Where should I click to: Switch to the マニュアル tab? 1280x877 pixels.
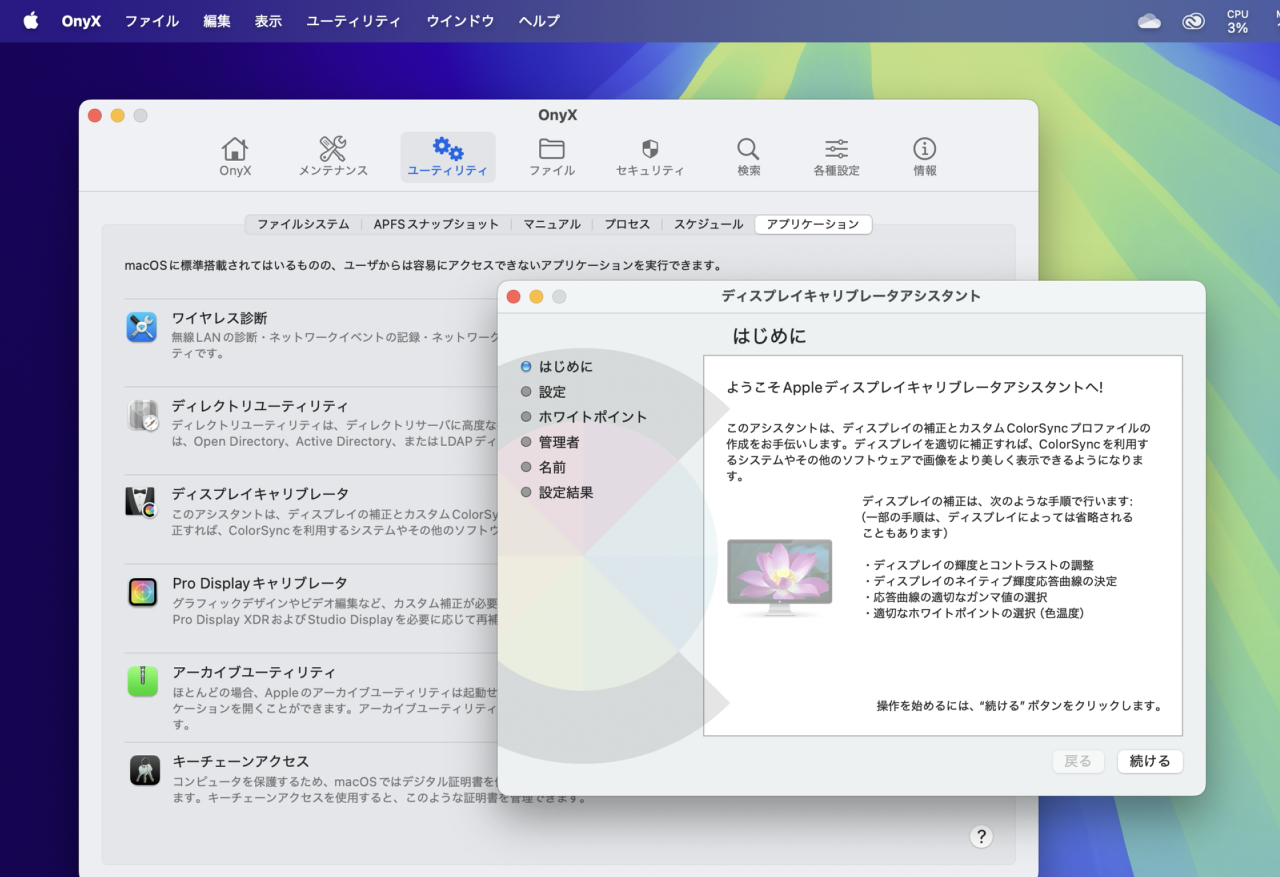[x=552, y=224]
